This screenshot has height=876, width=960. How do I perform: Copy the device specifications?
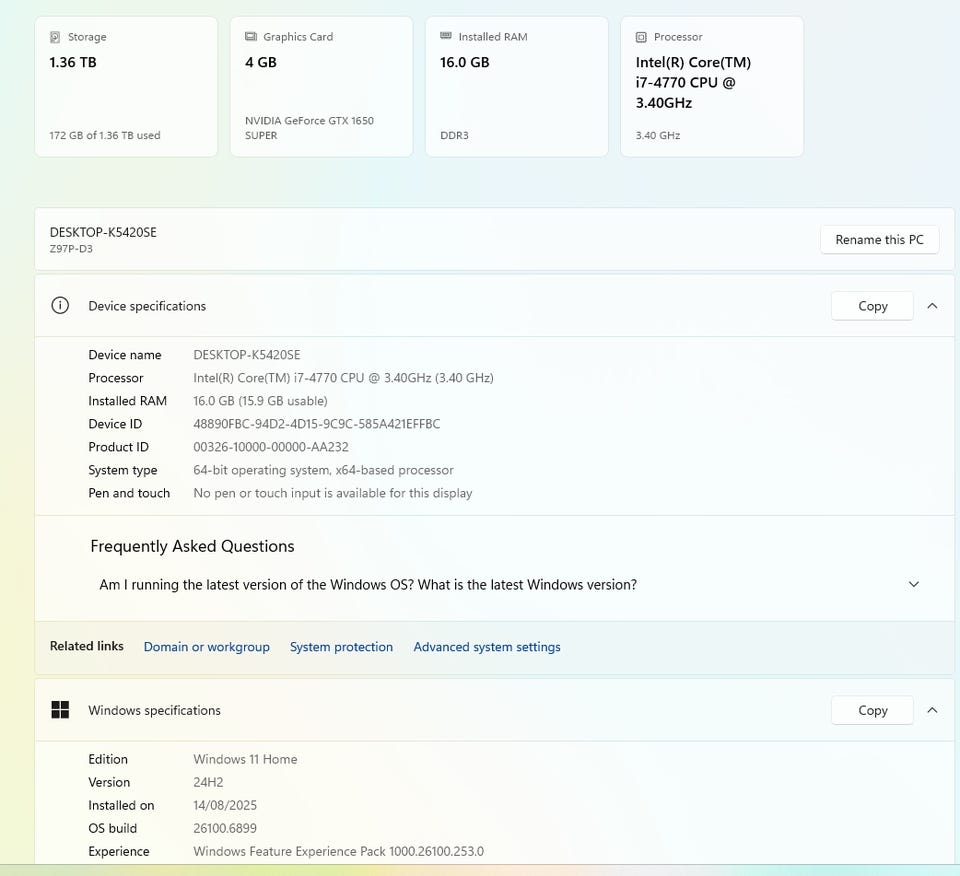872,306
